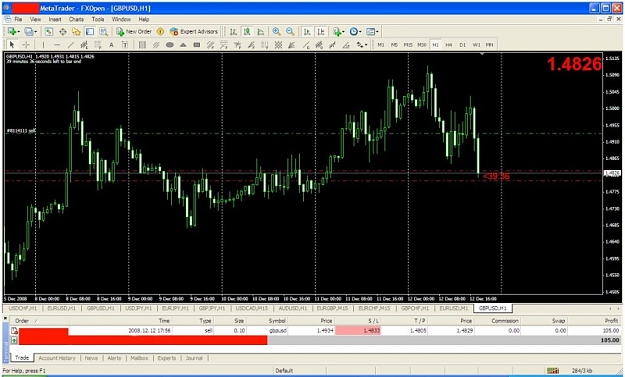Open the View menu

click(35, 19)
